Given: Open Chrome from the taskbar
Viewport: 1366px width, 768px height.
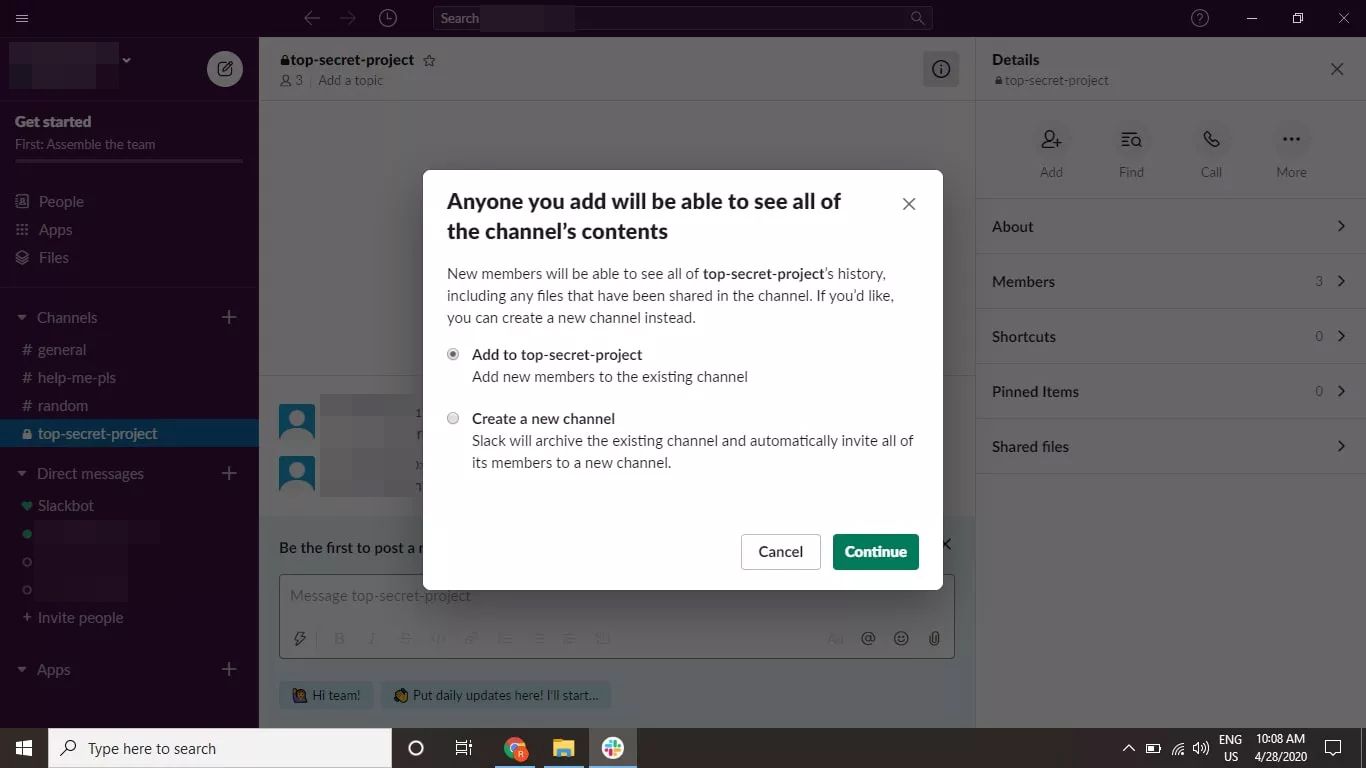Looking at the screenshot, I should pos(516,748).
